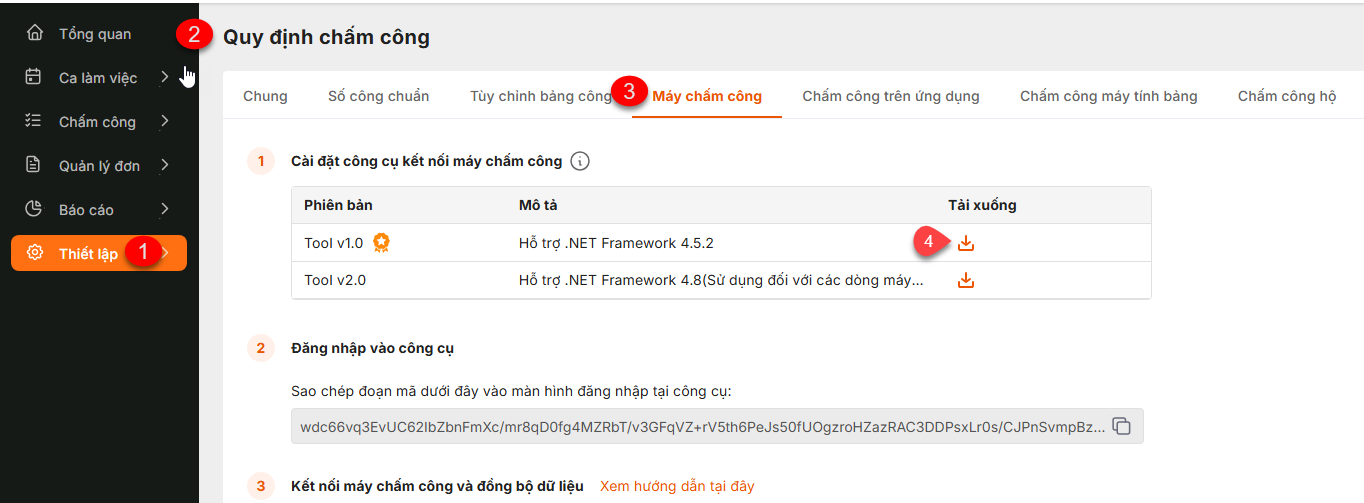Viewport: 1364px width, 503px height.
Task: Download Tool v1.0
Action: pyautogui.click(x=965, y=243)
